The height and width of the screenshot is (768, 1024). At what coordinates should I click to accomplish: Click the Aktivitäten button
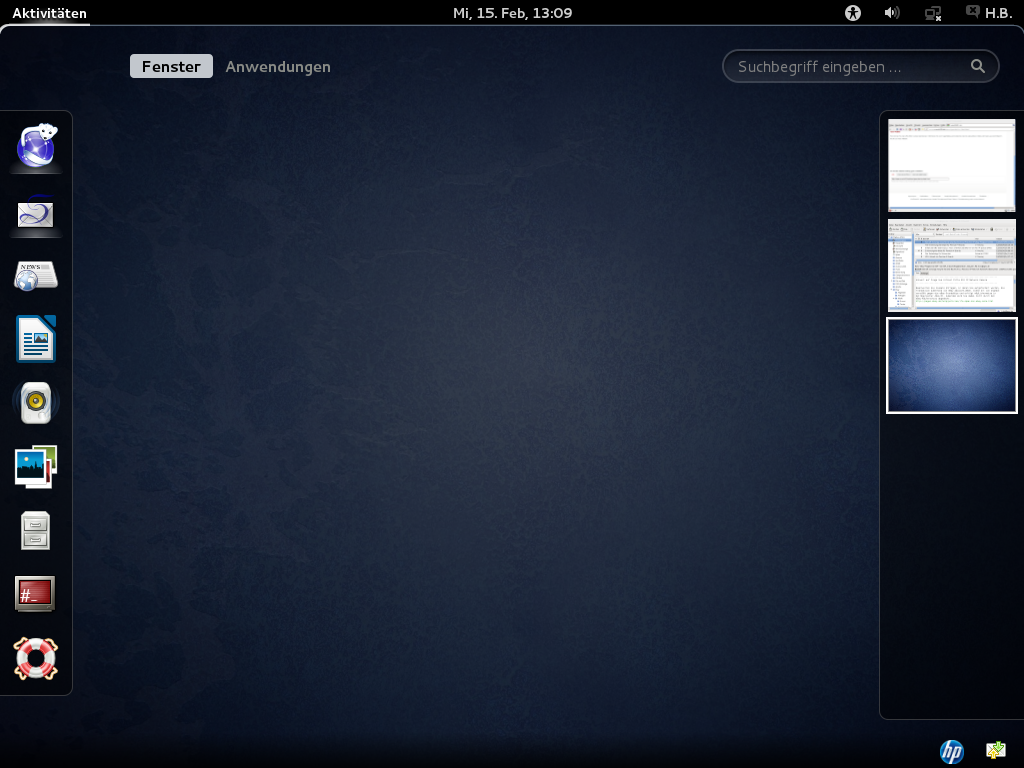click(49, 13)
